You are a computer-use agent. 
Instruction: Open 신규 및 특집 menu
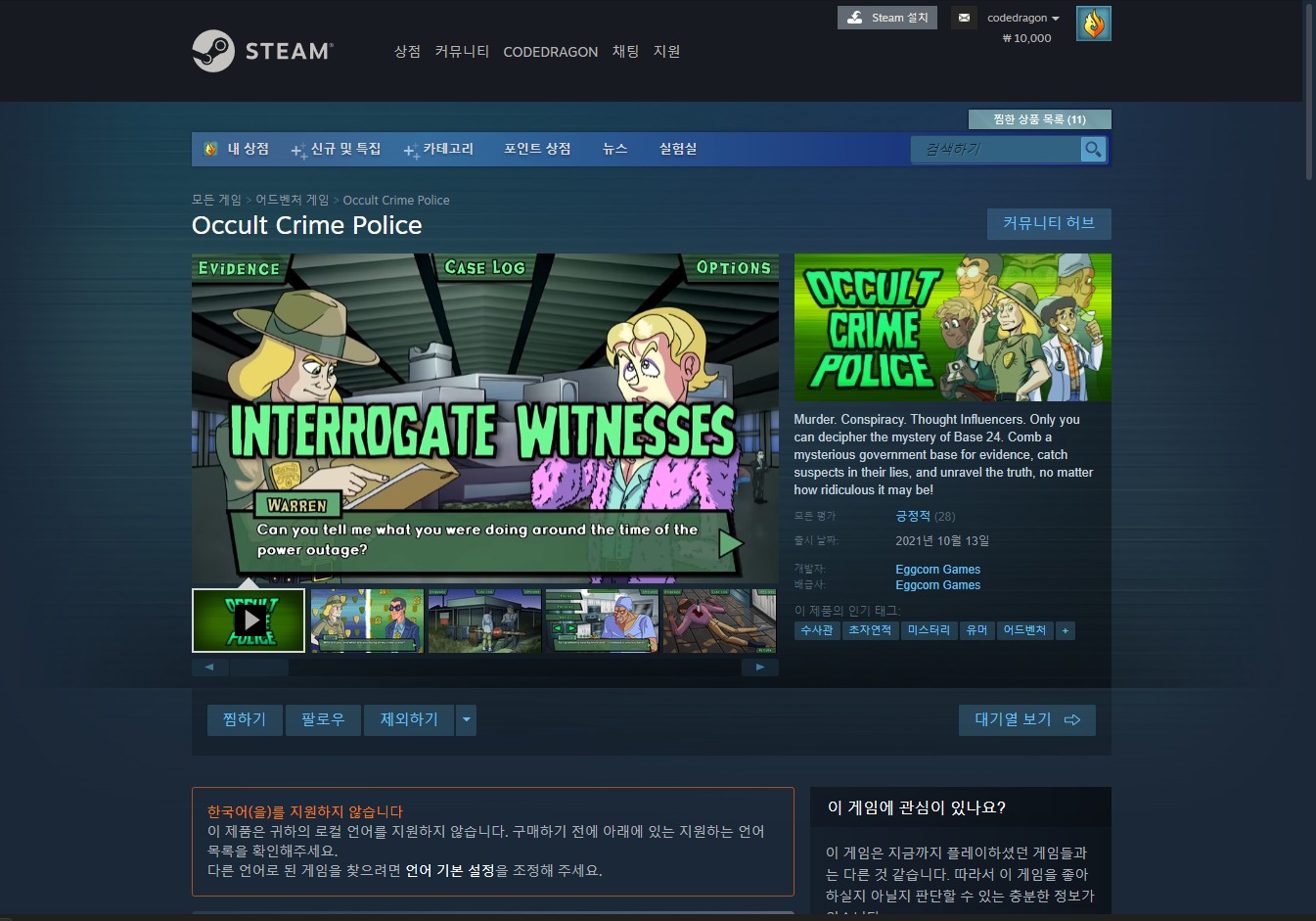pos(337,149)
